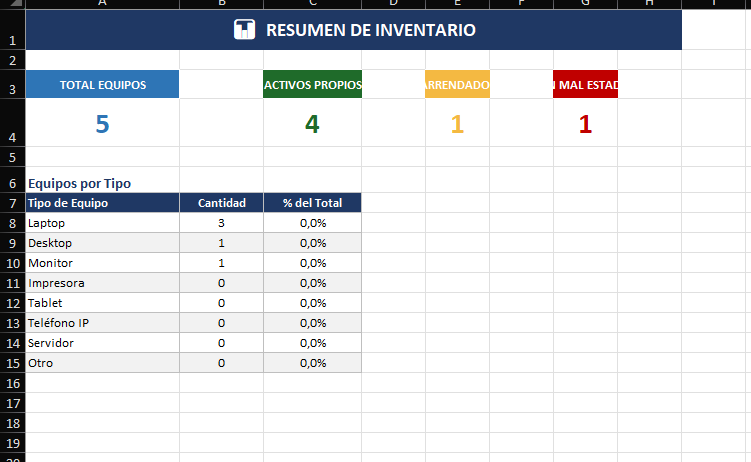This screenshot has width=751, height=462.
Task: Click the green own assets value 4
Action: point(312,124)
